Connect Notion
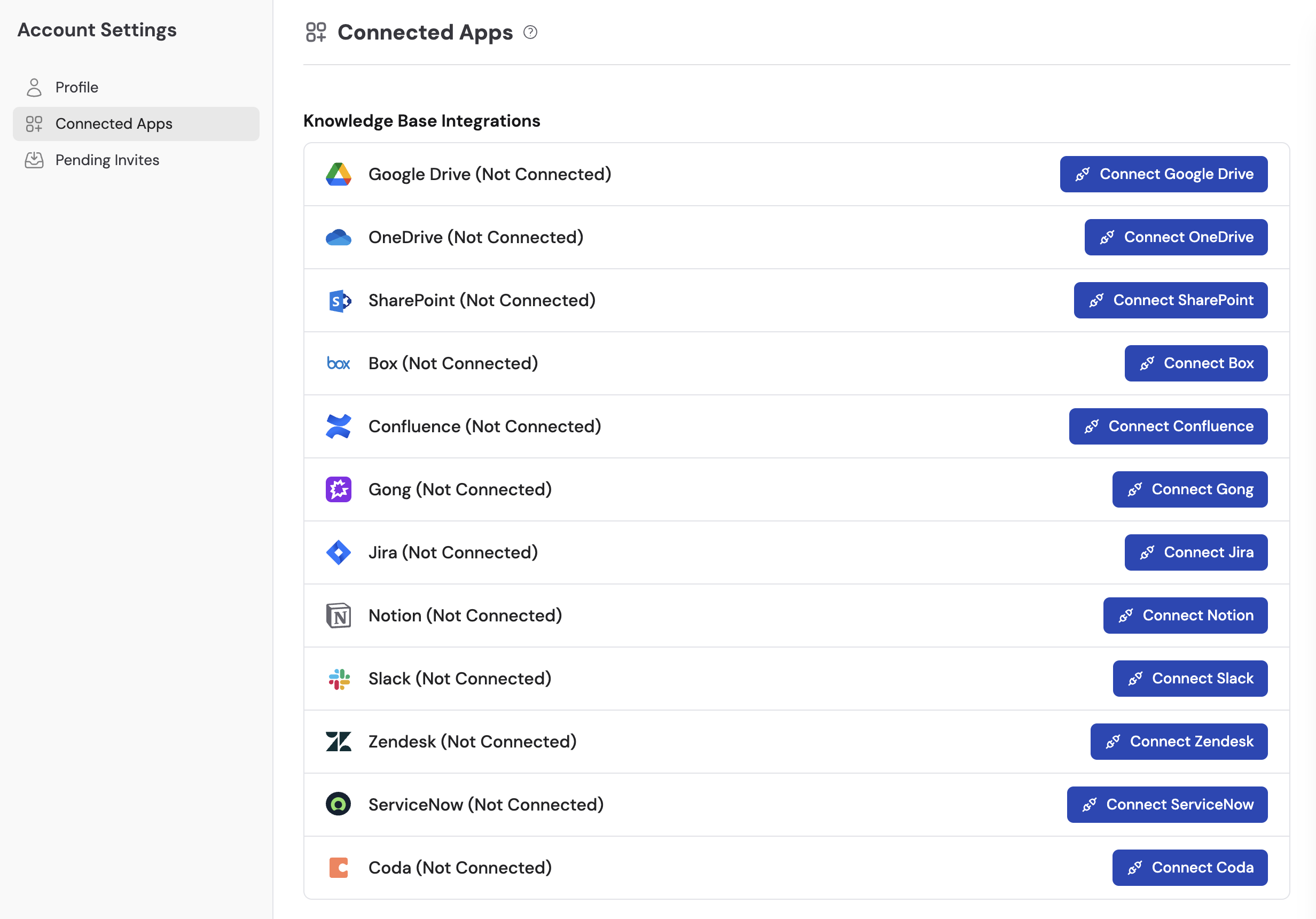The height and width of the screenshot is (919, 1316). click(1185, 615)
